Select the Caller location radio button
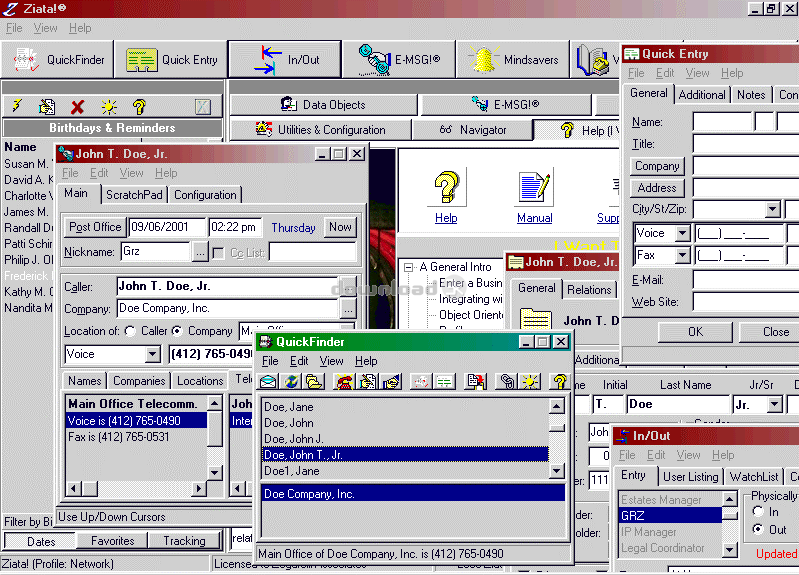The image size is (799, 575). [130, 331]
